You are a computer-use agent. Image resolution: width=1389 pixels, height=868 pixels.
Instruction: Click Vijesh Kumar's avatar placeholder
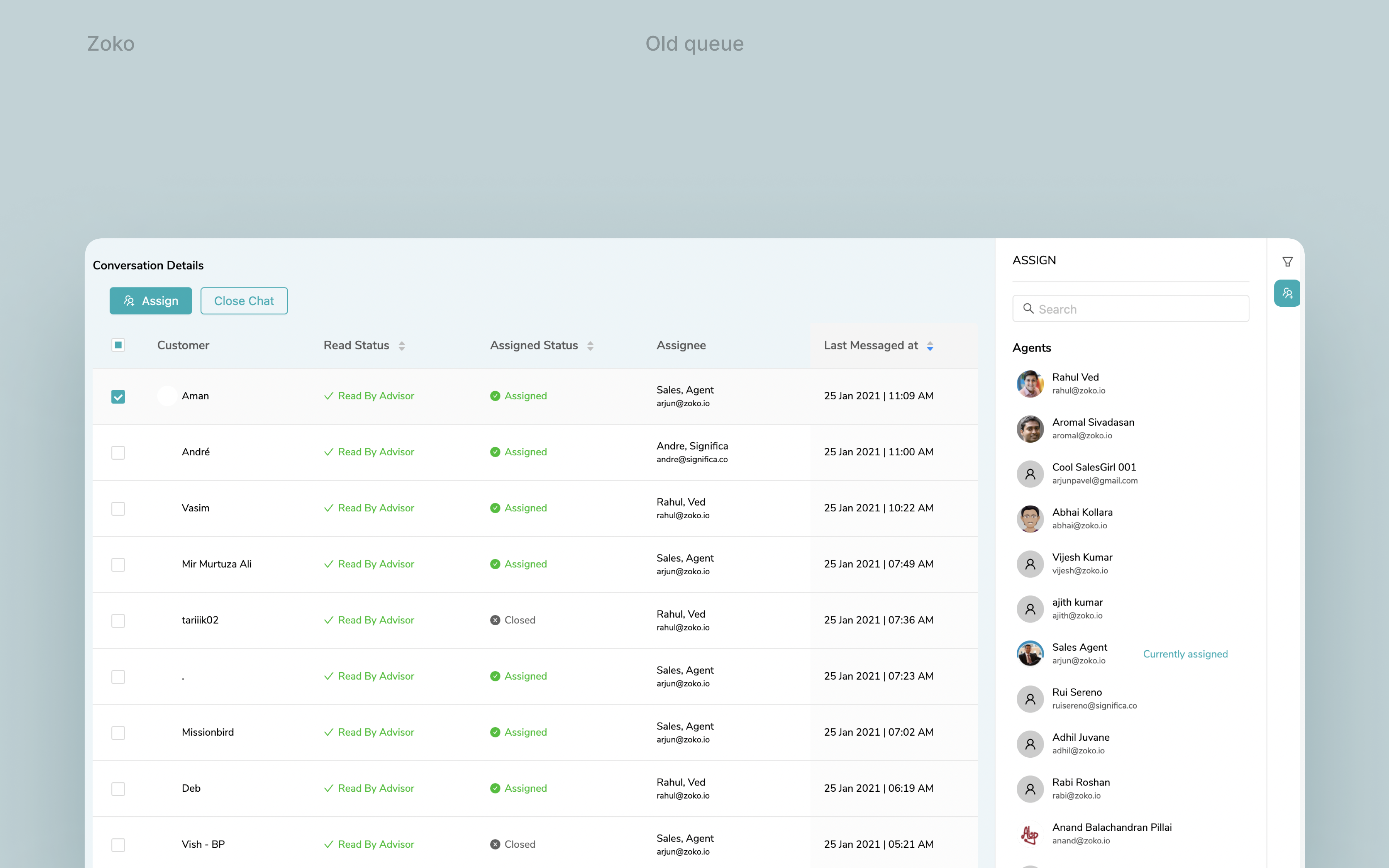click(1030, 564)
